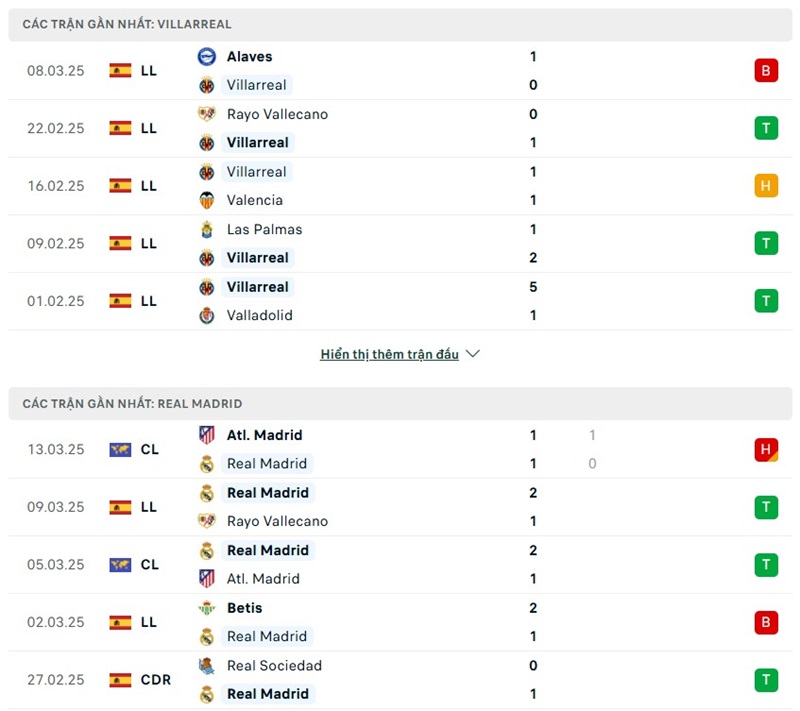800x711 pixels.
Task: Click the orange H badge for Valencia match
Action: pyautogui.click(x=766, y=186)
